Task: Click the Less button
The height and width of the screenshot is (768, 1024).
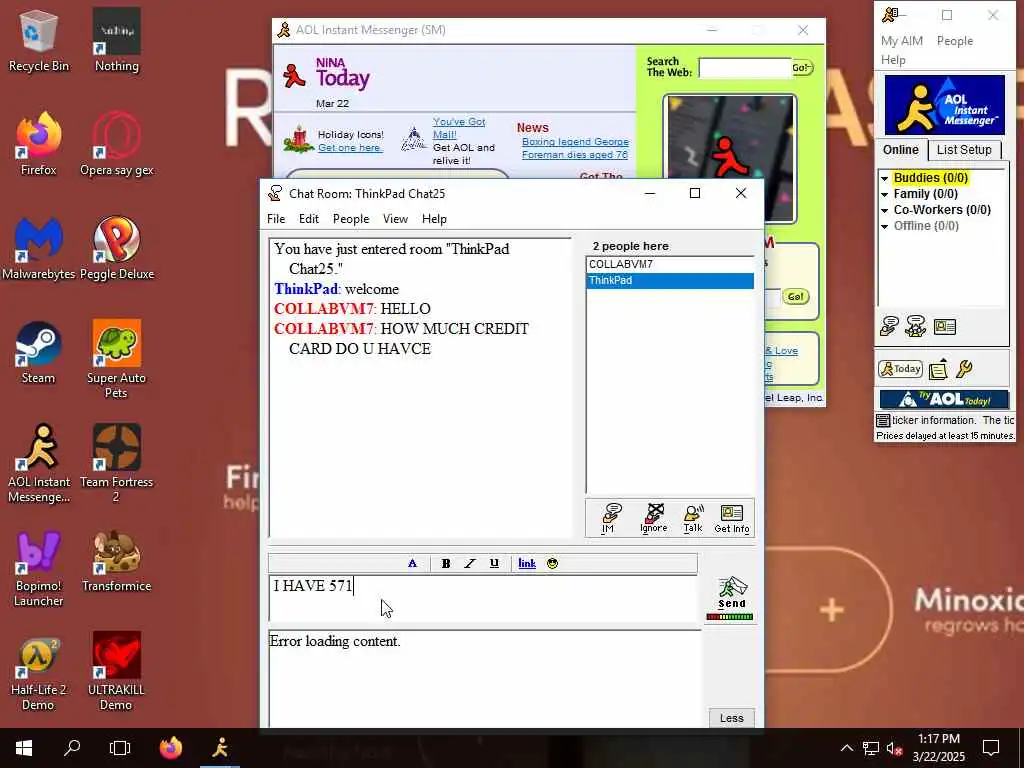Action: pos(731,718)
